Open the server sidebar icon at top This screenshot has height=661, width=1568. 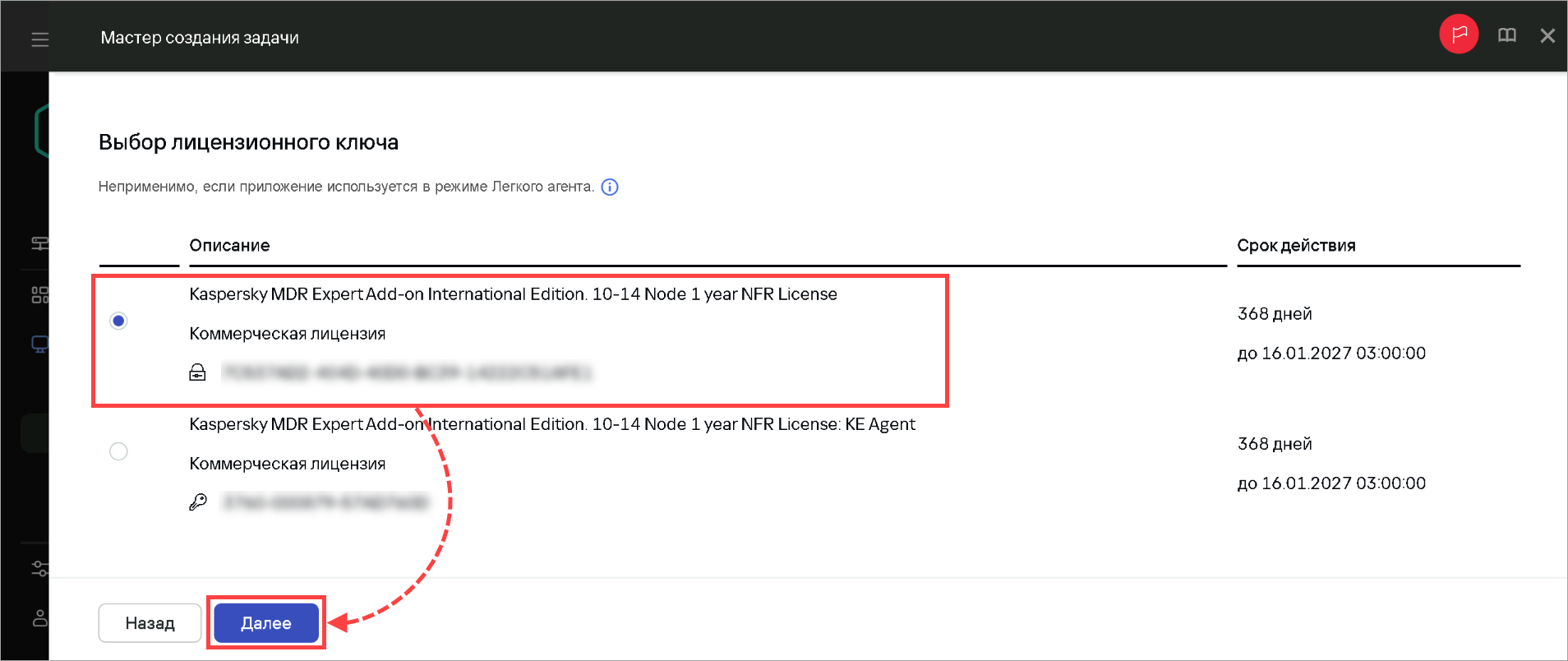point(39,243)
